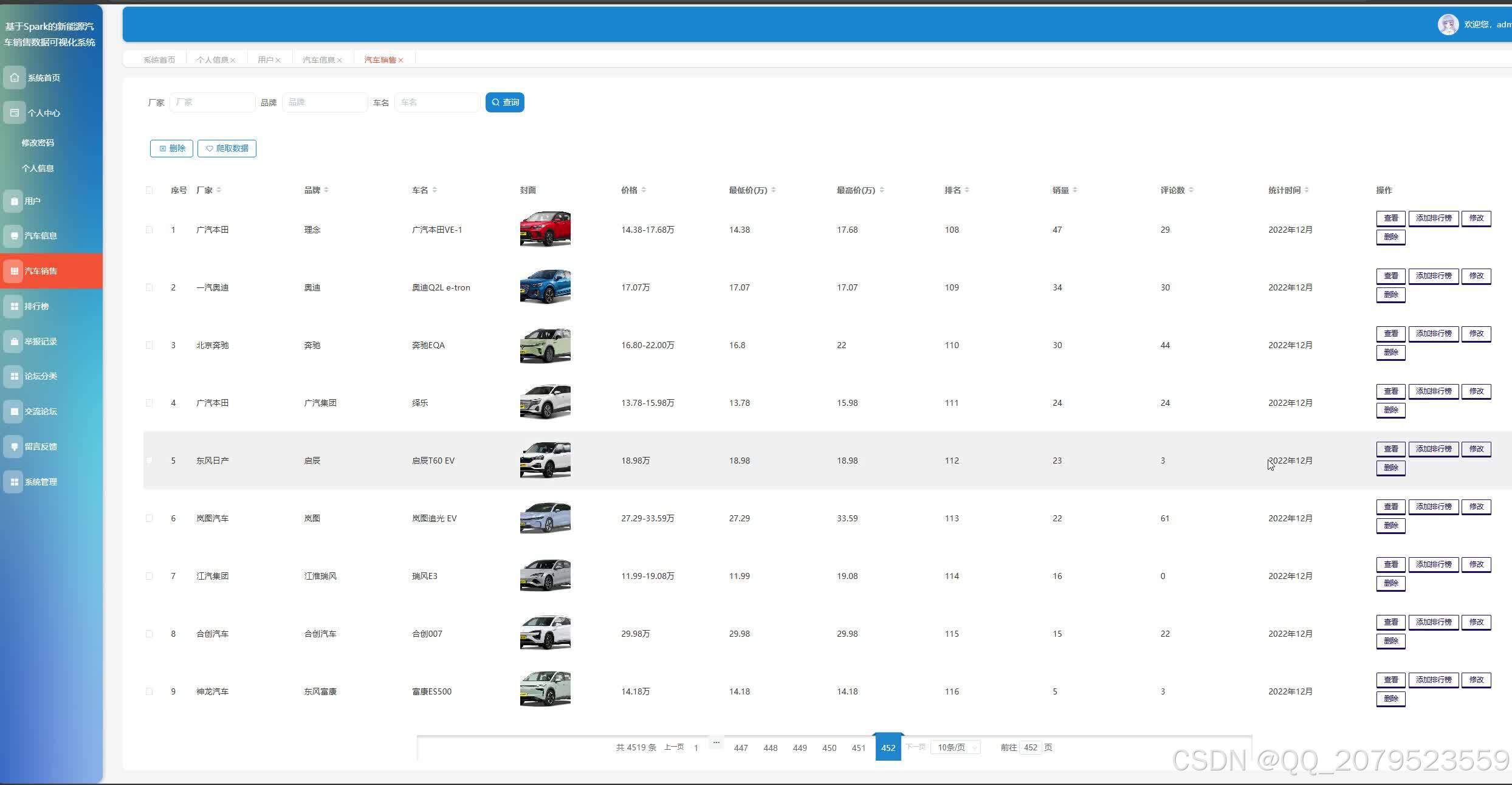1512x785 pixels.
Task: Click the 留言反馈 sidebar icon
Action: [15, 447]
